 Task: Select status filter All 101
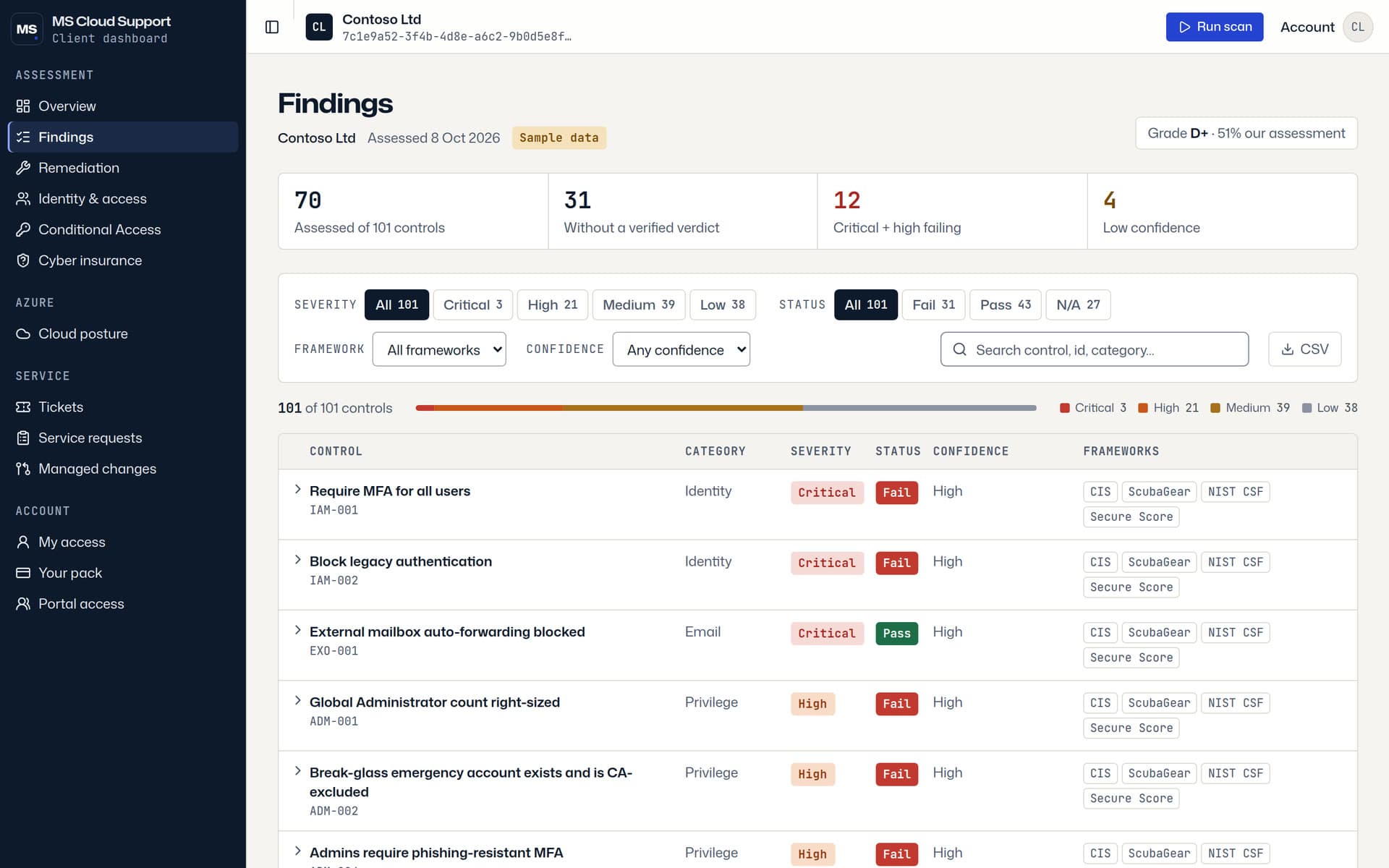pyautogui.click(x=866, y=305)
